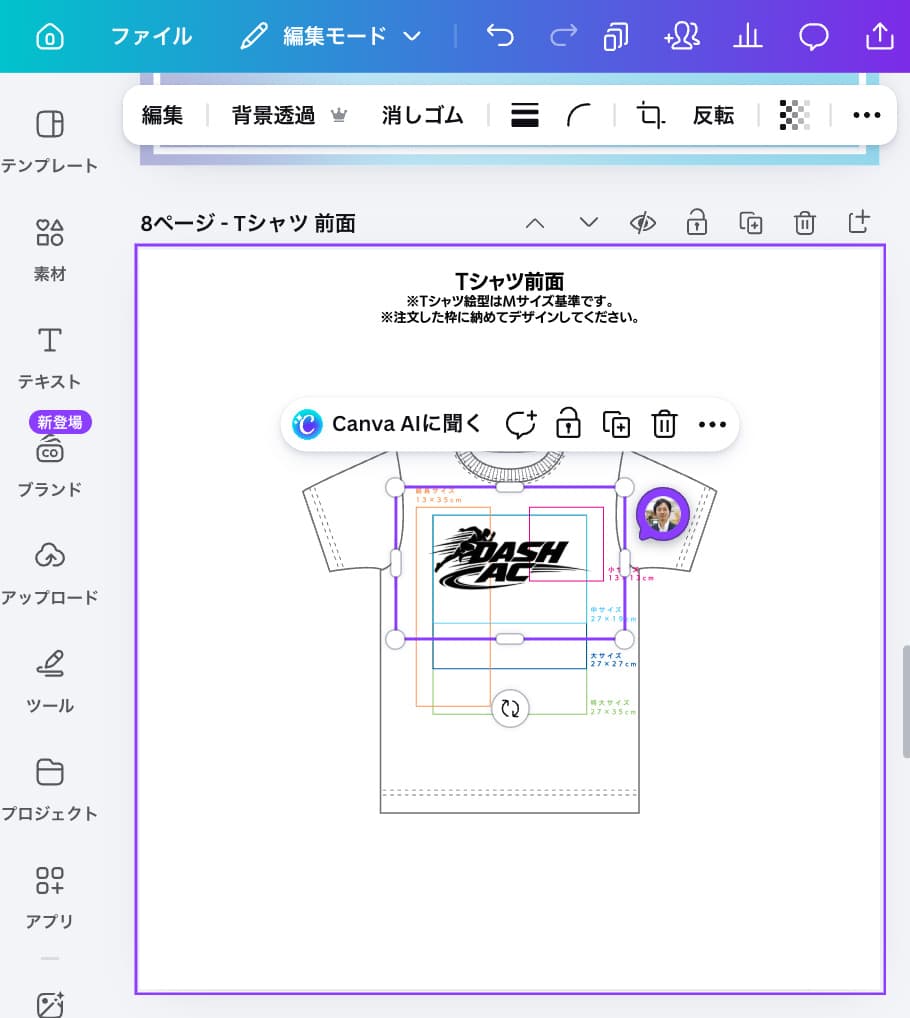
Task: Open comments speech bubble in header
Action: click(x=813, y=36)
